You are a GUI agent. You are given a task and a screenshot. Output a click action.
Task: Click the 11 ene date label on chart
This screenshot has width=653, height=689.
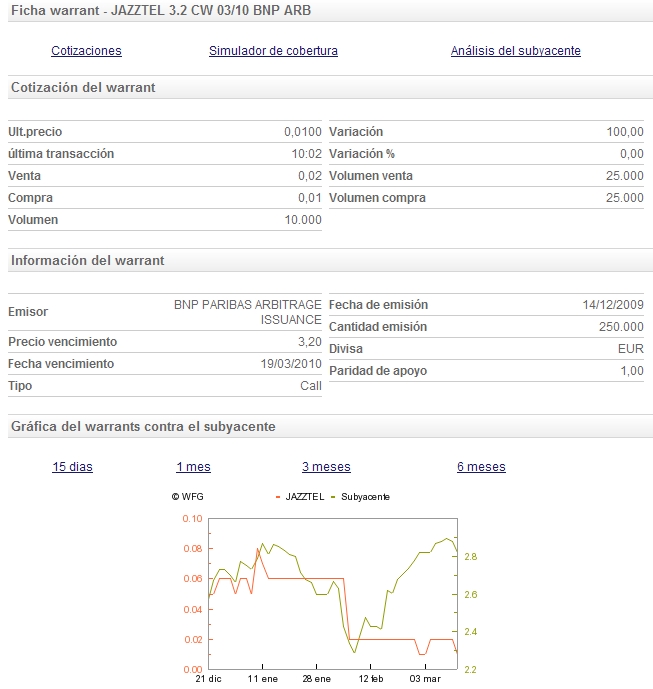point(262,679)
